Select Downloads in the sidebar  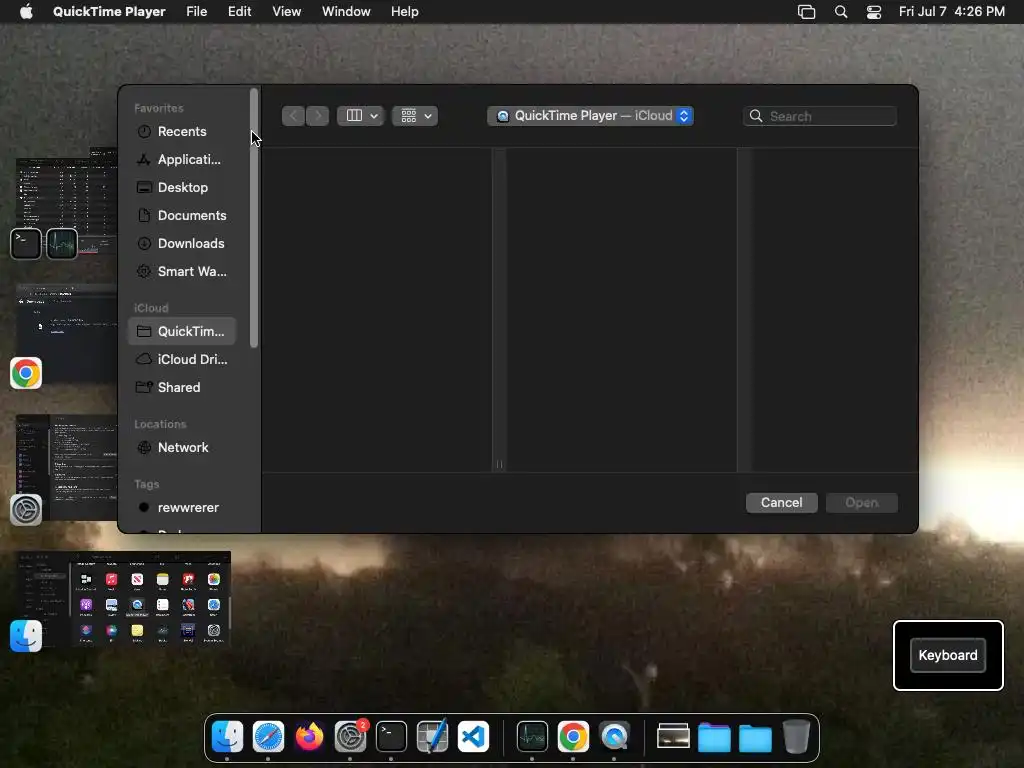click(182, 244)
